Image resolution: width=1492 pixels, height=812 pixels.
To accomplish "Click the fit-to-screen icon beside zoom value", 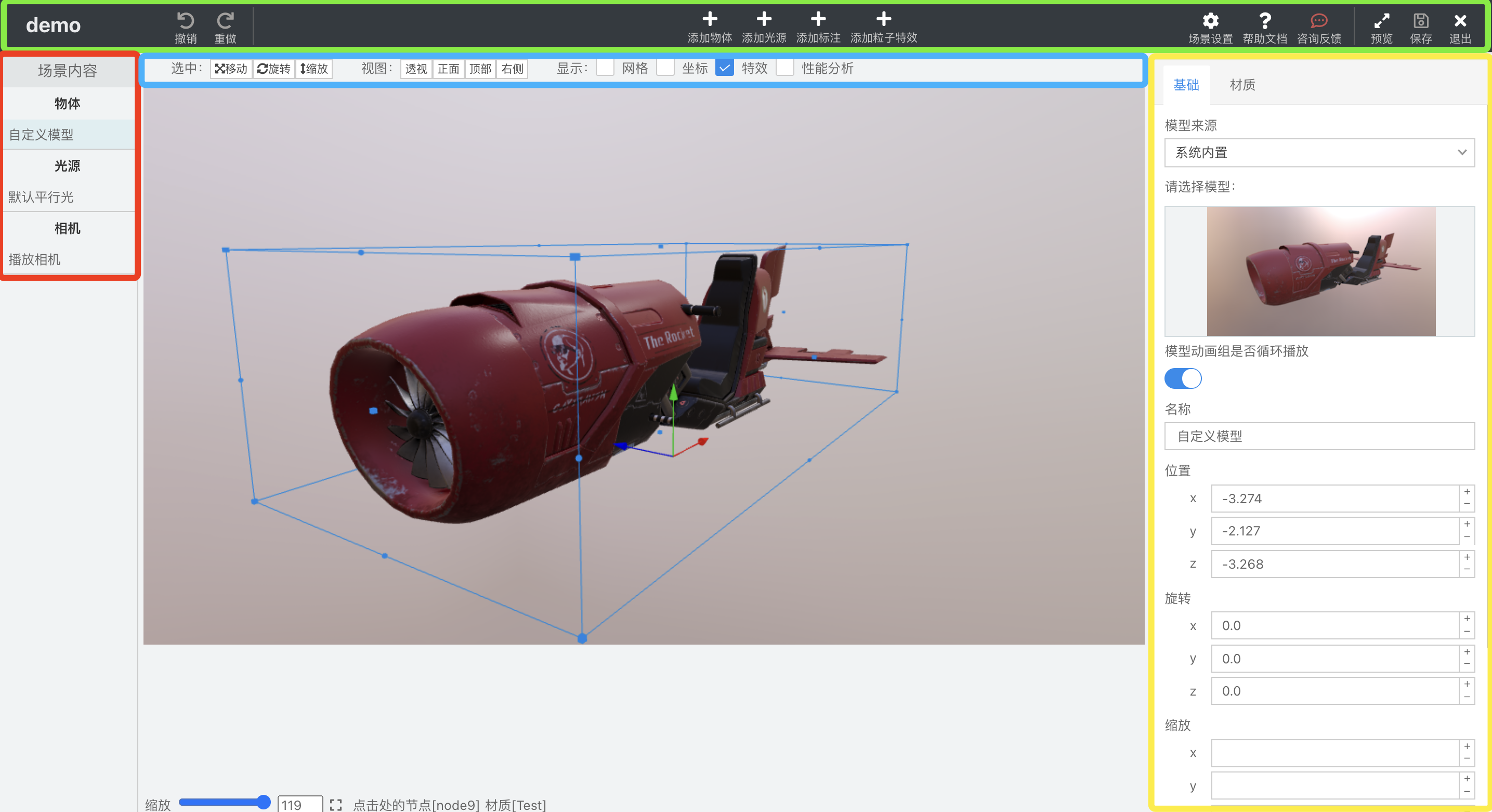I will pyautogui.click(x=335, y=805).
